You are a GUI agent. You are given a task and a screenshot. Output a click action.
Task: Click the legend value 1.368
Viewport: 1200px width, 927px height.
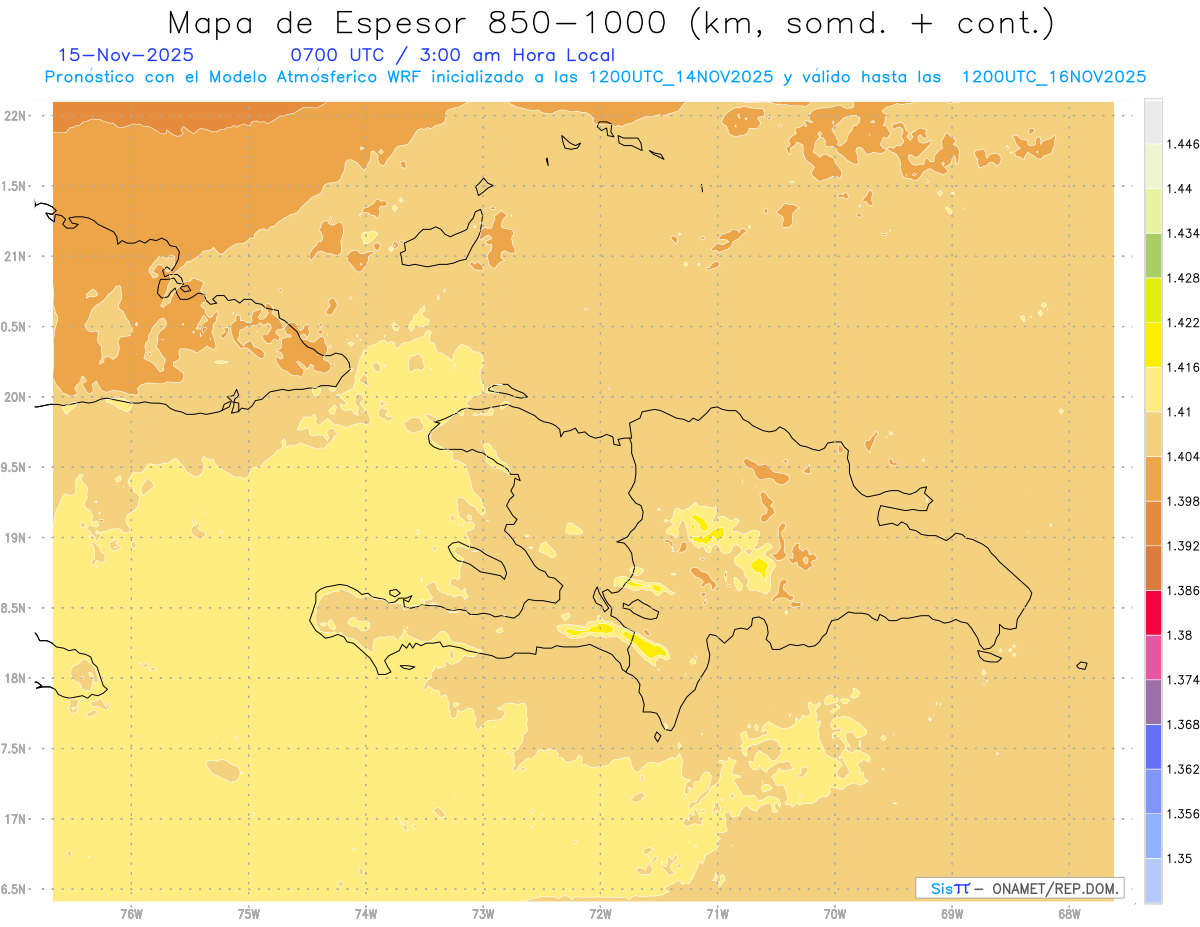point(1185,724)
